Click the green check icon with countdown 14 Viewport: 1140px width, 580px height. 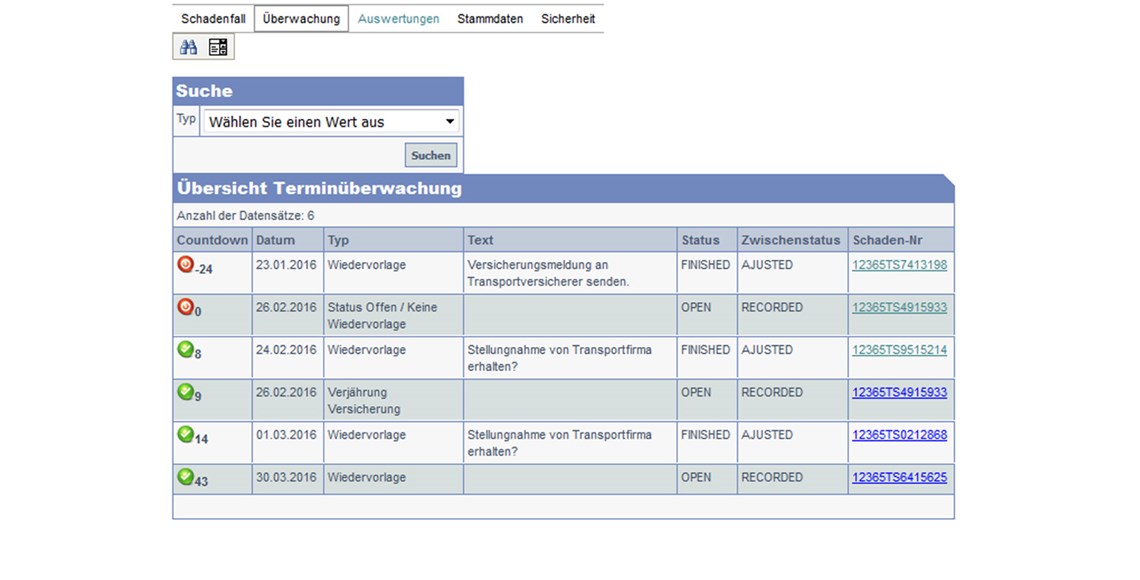pos(185,434)
